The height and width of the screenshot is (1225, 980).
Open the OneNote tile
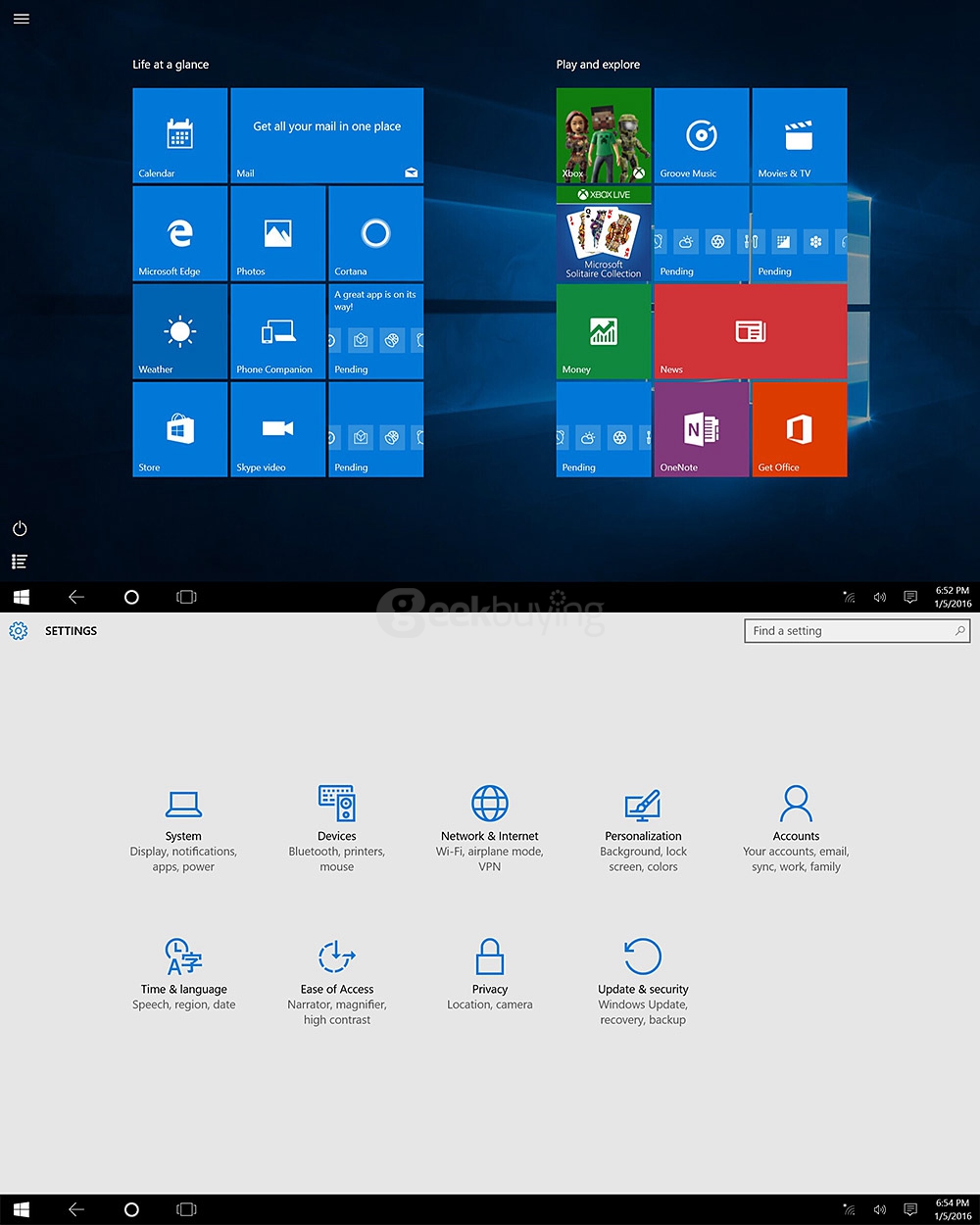[x=702, y=429]
